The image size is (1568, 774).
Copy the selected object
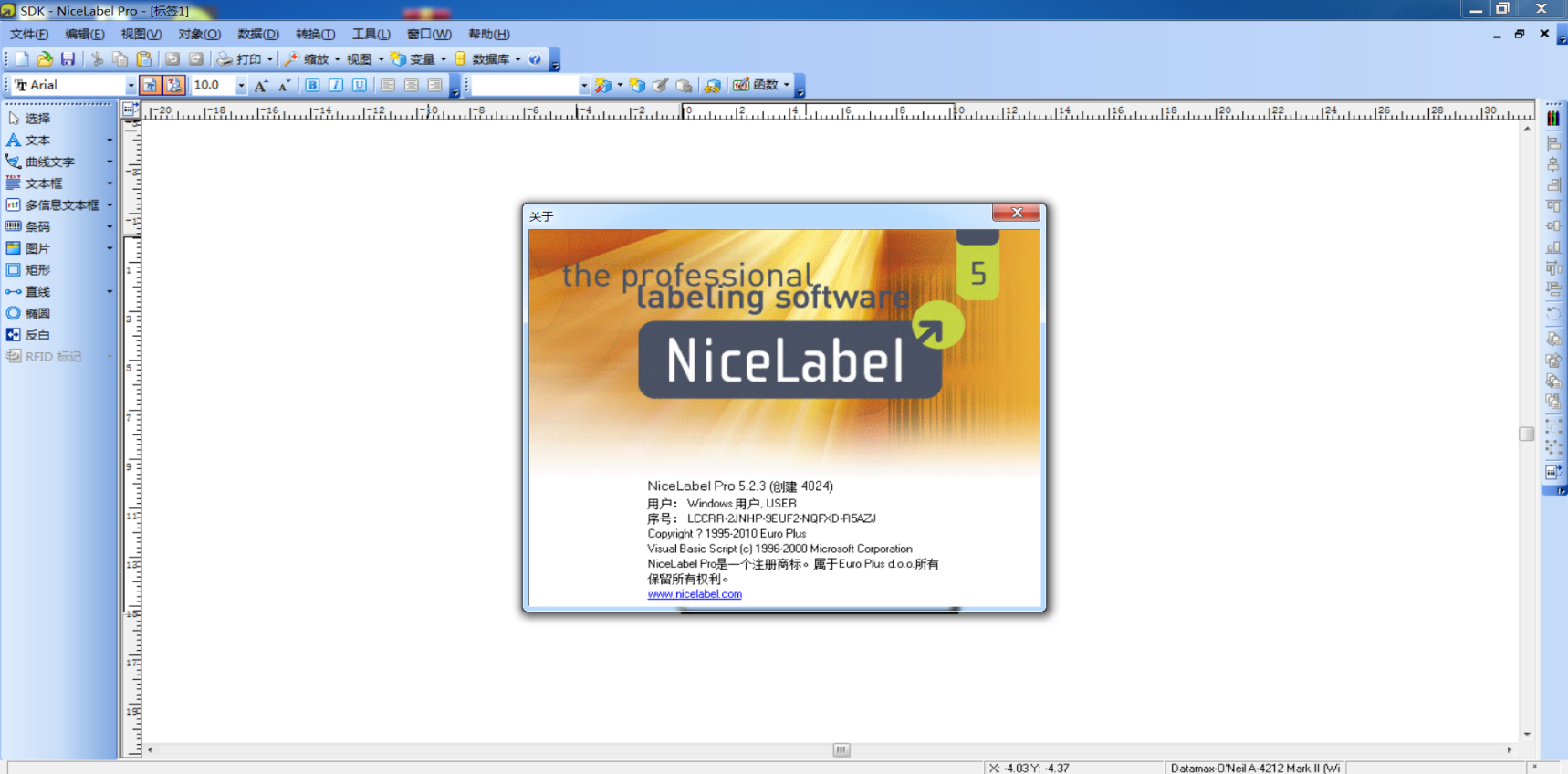[120, 59]
